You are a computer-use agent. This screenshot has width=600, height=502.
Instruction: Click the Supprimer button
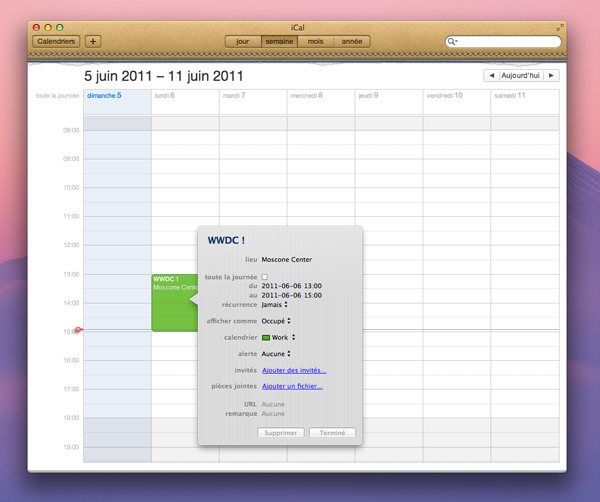pyautogui.click(x=281, y=433)
